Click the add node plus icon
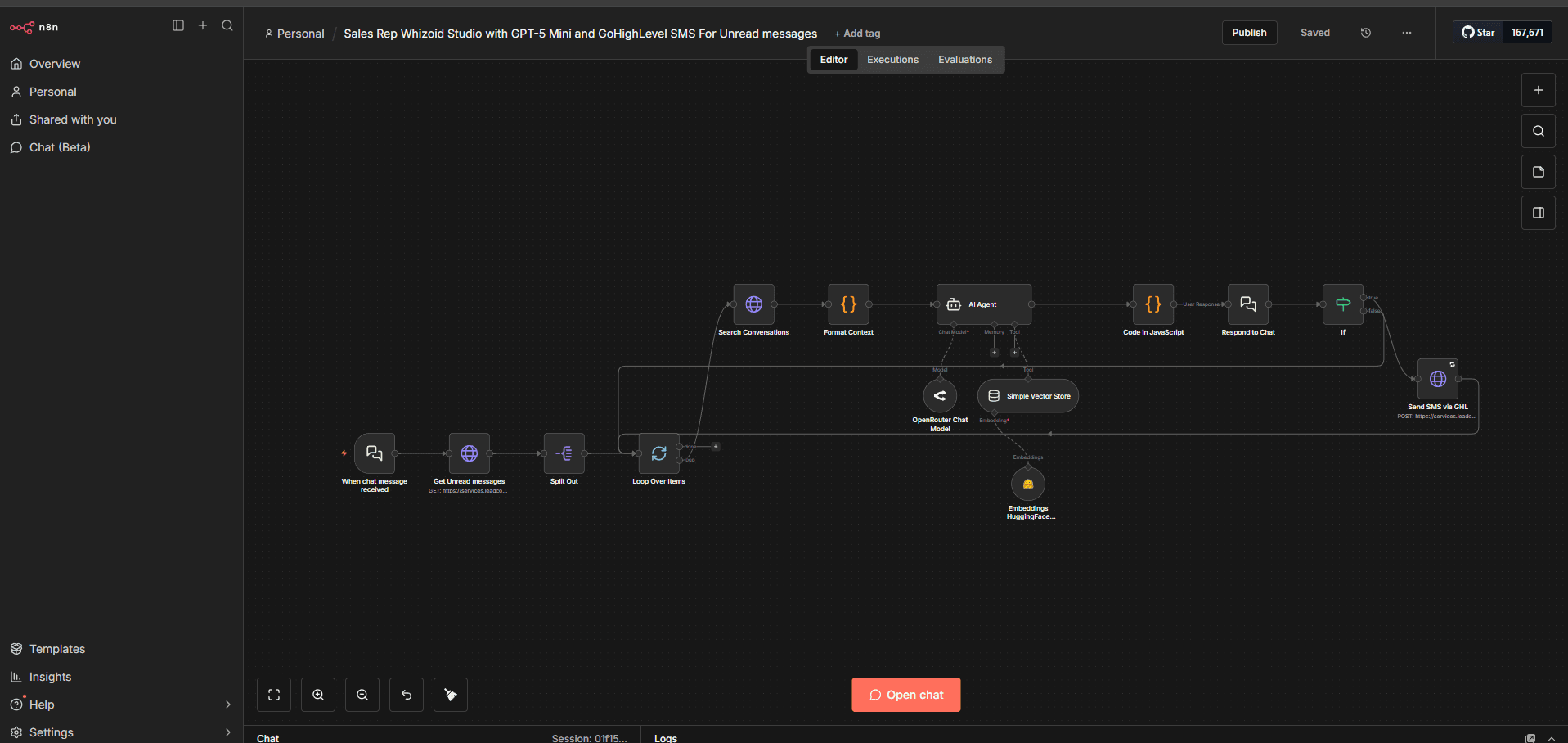The image size is (1568, 743). (x=1539, y=90)
